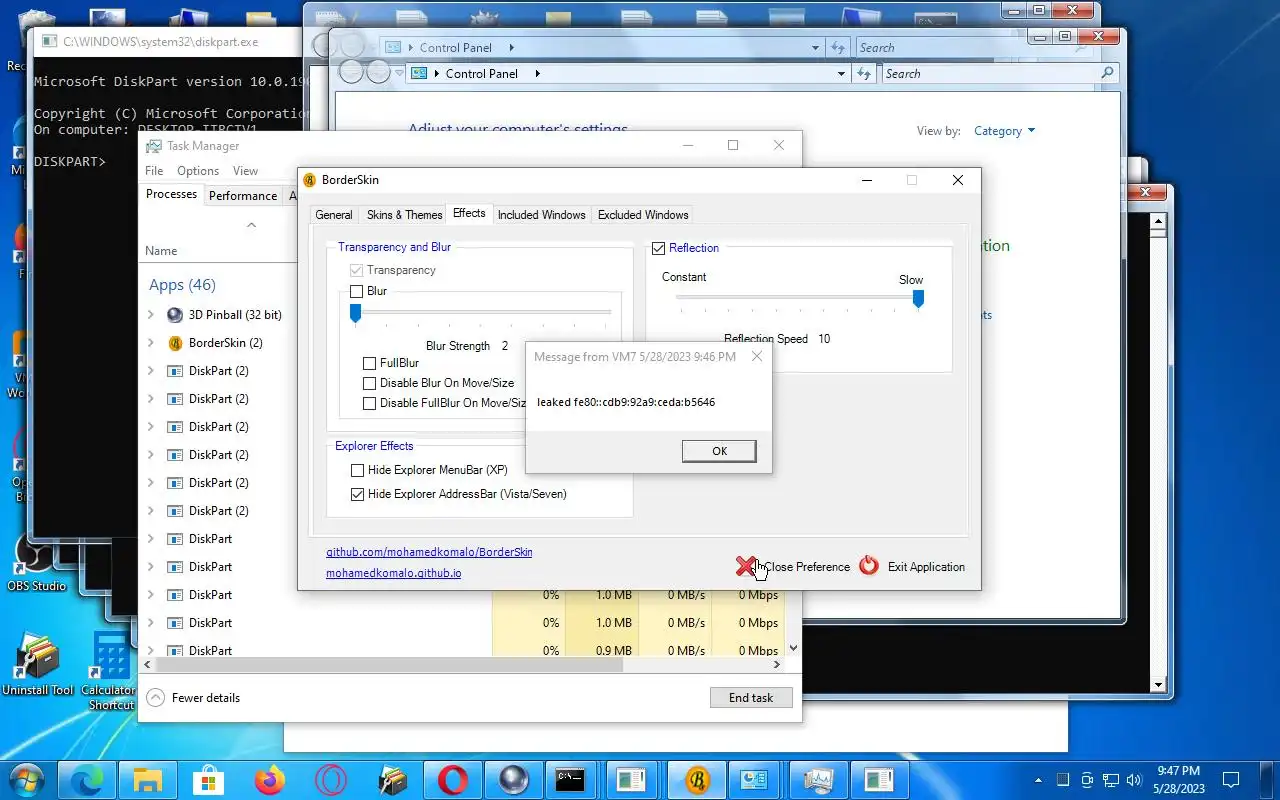Viewport: 1280px width, 800px height.
Task: Open the View by Category dropdown
Action: [1005, 131]
